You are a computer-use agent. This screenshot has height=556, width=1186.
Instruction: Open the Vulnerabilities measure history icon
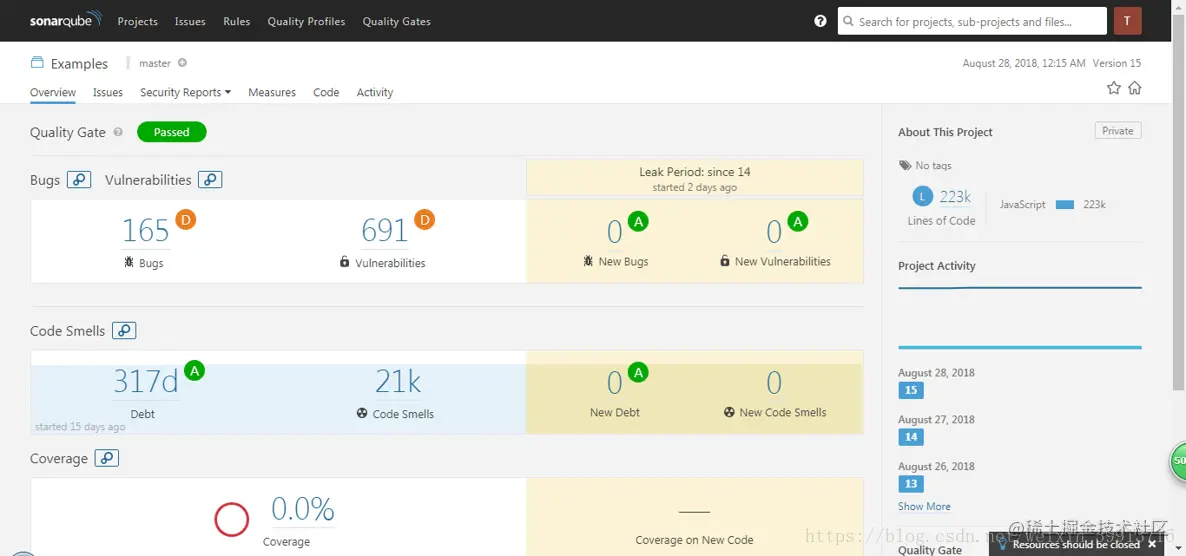(x=210, y=179)
